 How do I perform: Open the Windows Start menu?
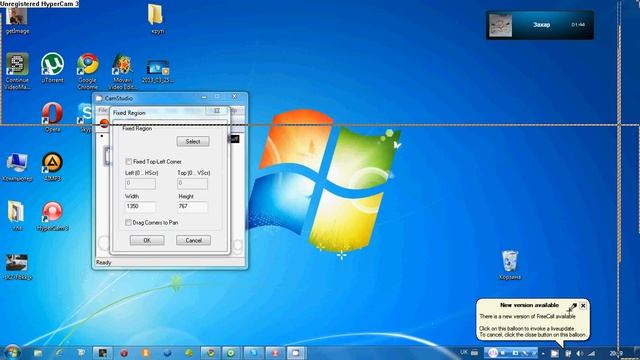pyautogui.click(x=12, y=352)
